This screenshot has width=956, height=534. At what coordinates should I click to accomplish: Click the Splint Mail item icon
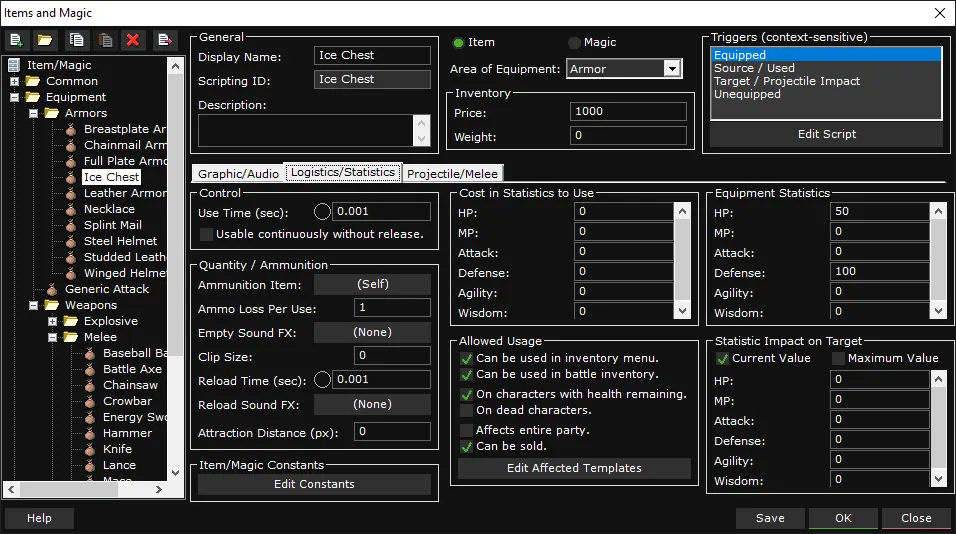tap(71, 225)
